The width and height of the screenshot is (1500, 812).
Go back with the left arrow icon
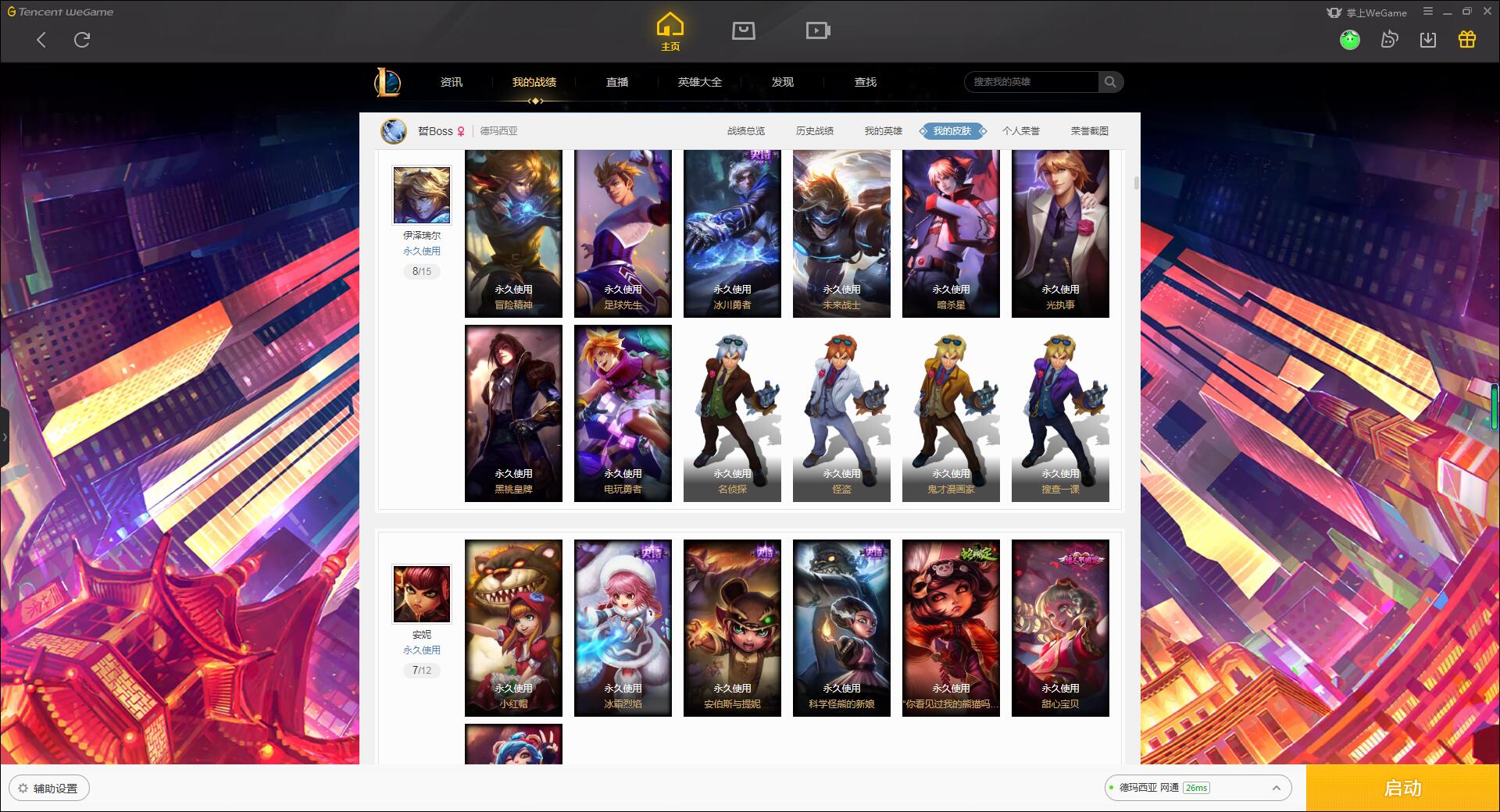coord(41,40)
